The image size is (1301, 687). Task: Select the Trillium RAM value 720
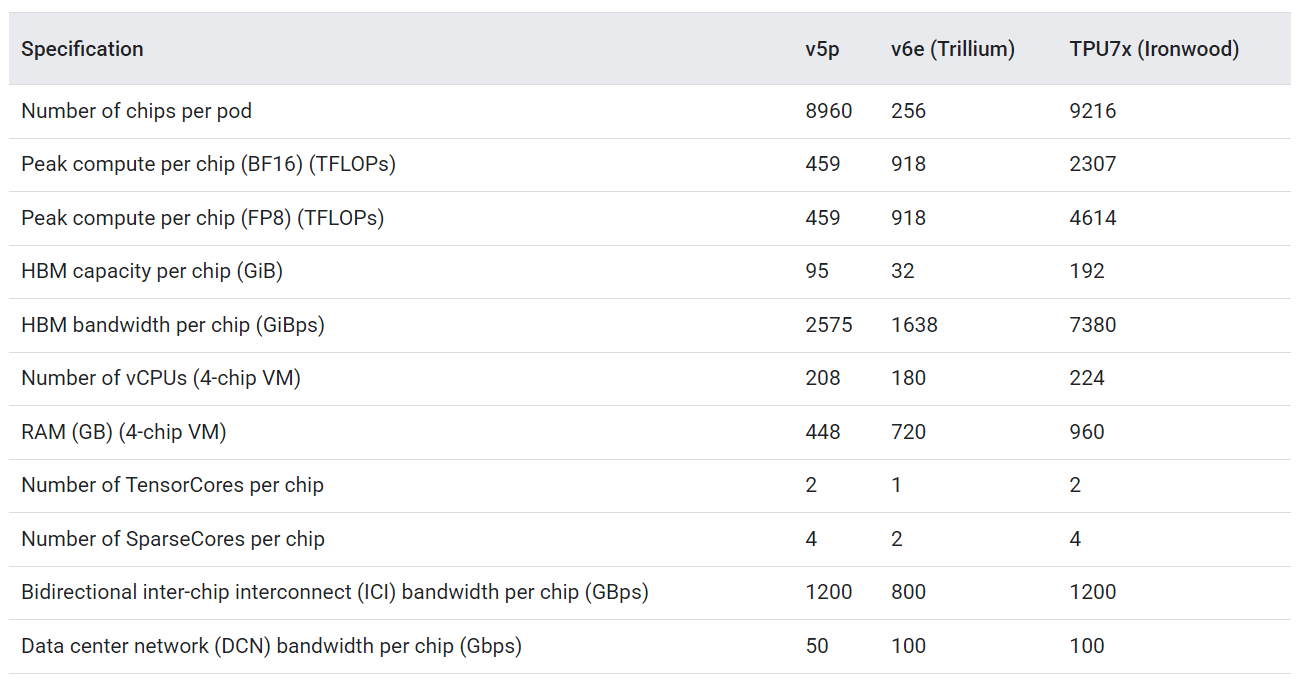(908, 432)
